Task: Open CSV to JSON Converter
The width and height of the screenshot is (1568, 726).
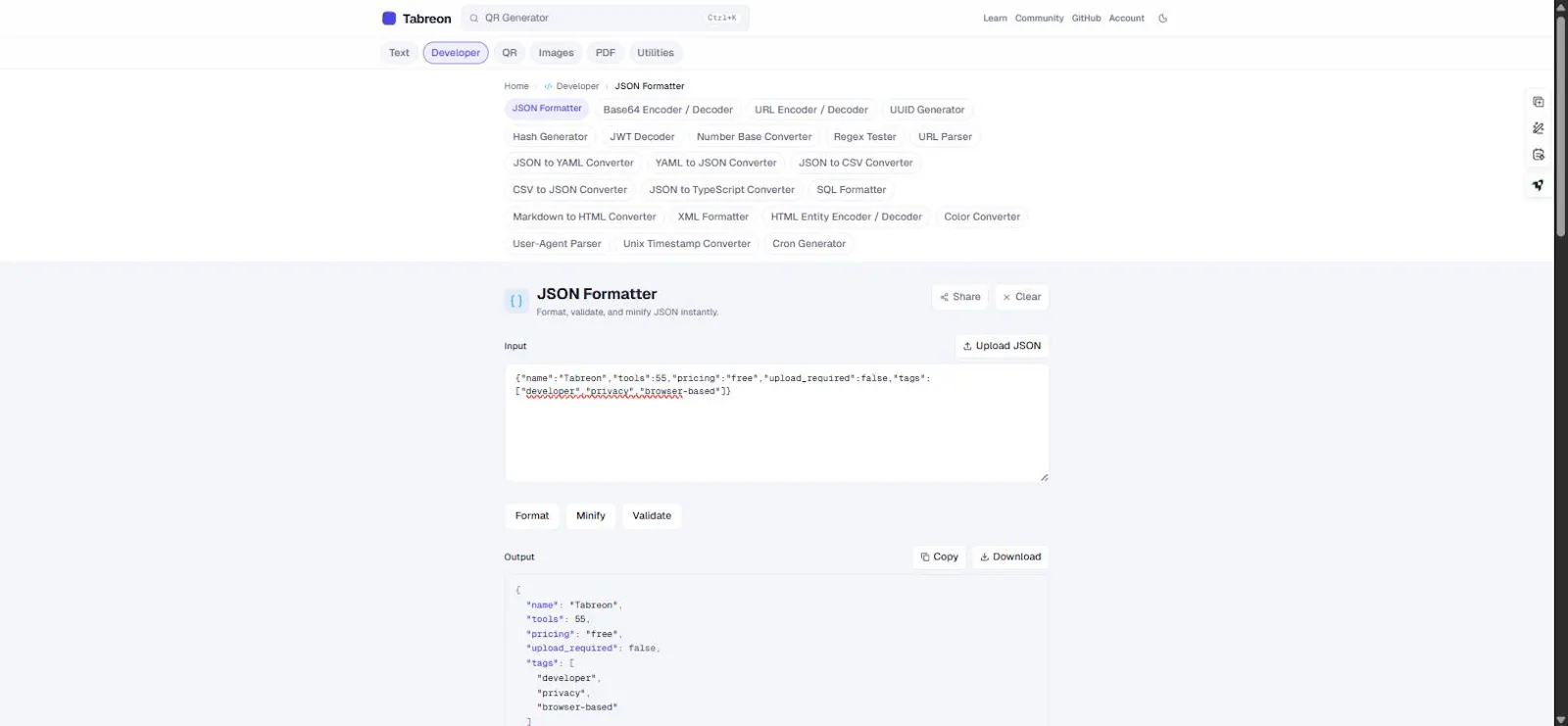Action: tap(569, 190)
